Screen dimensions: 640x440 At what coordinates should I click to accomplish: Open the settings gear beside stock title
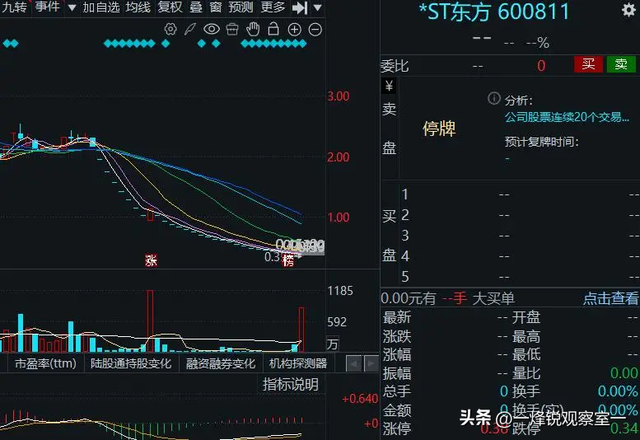629,10
